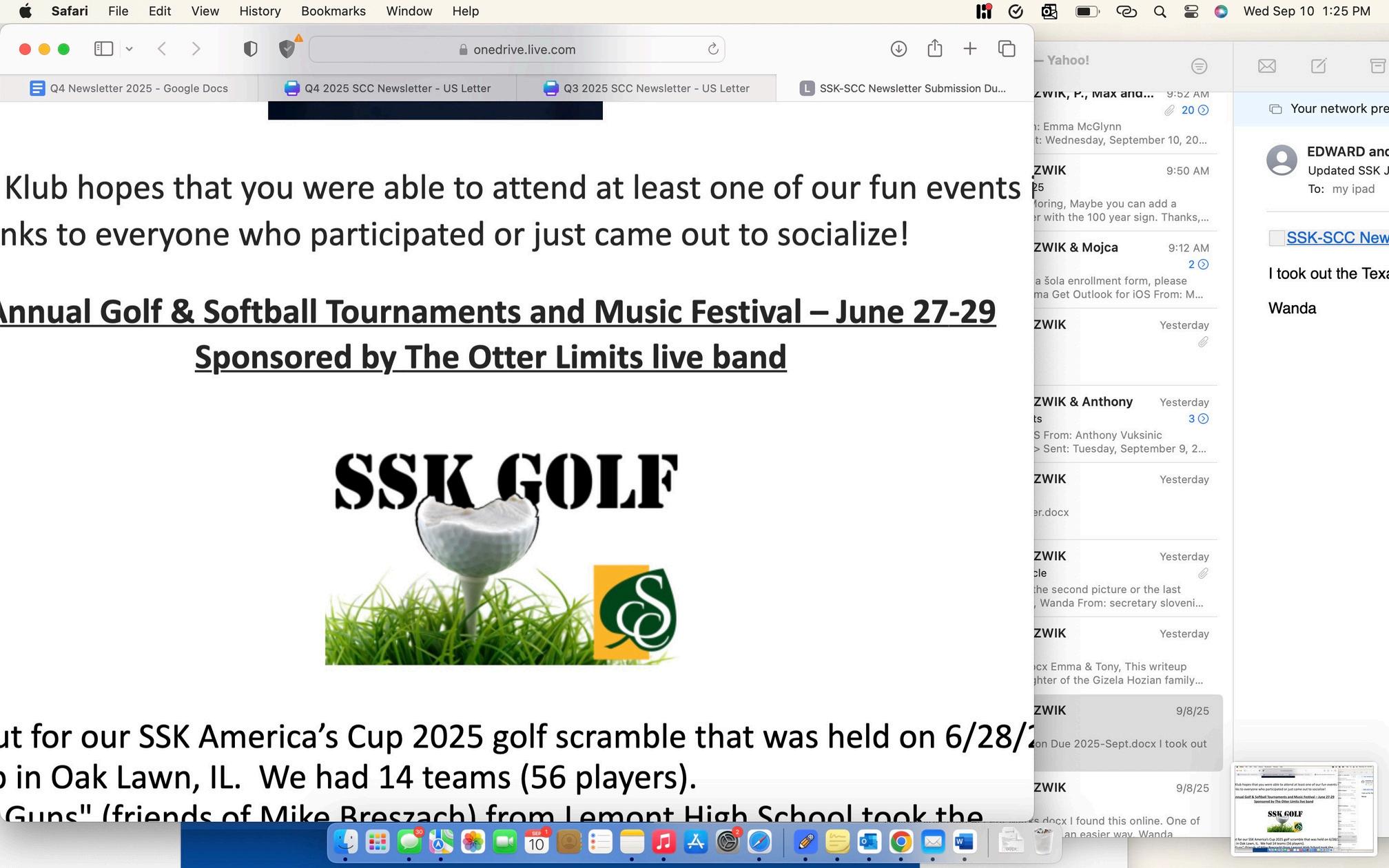The image size is (1389, 868).
Task: Click the compose new message icon in Mail
Action: pyautogui.click(x=1318, y=66)
